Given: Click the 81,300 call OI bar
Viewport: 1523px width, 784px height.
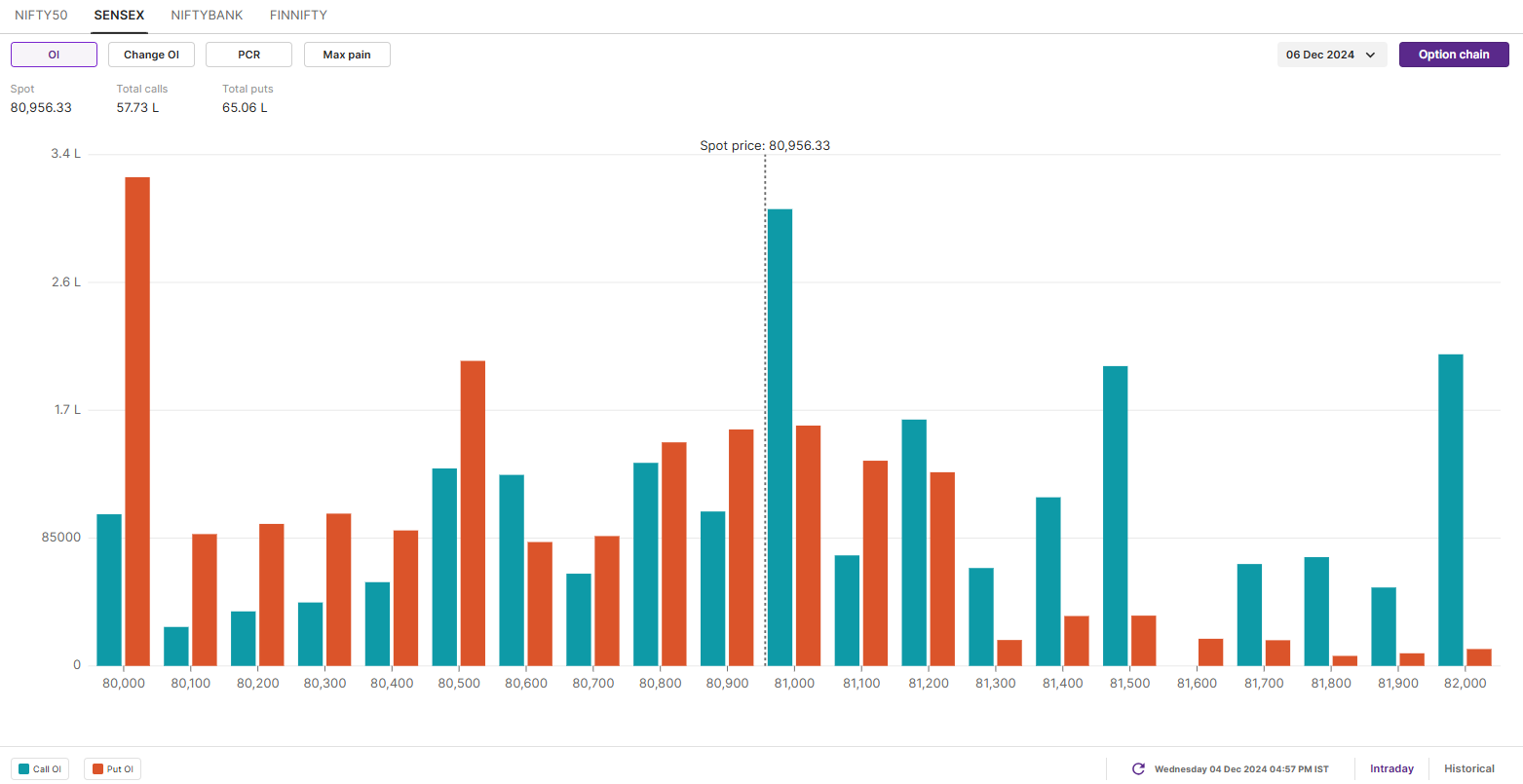Looking at the screenshot, I should [981, 617].
